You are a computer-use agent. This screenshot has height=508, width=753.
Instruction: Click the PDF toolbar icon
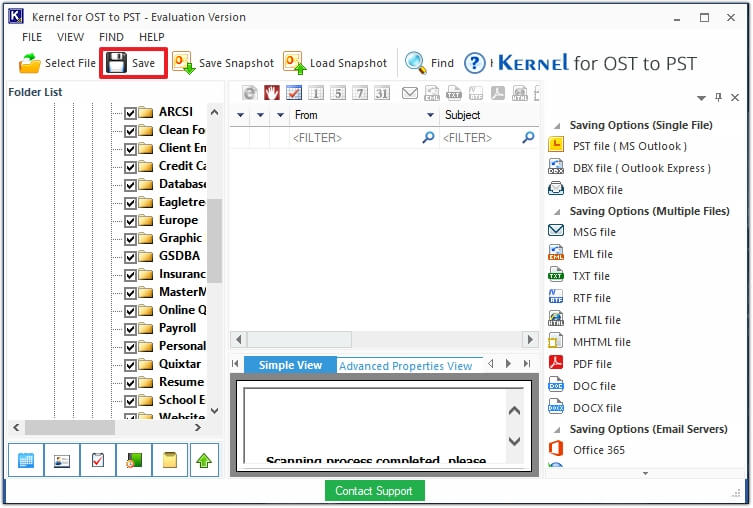pos(498,93)
